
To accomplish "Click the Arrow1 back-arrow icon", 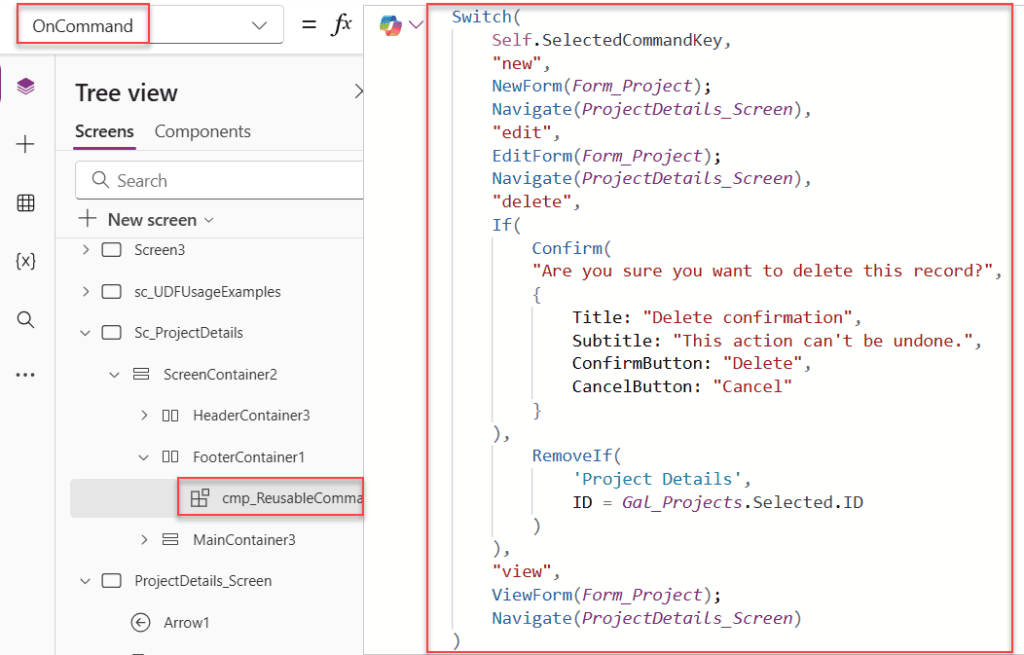I will point(140,622).
